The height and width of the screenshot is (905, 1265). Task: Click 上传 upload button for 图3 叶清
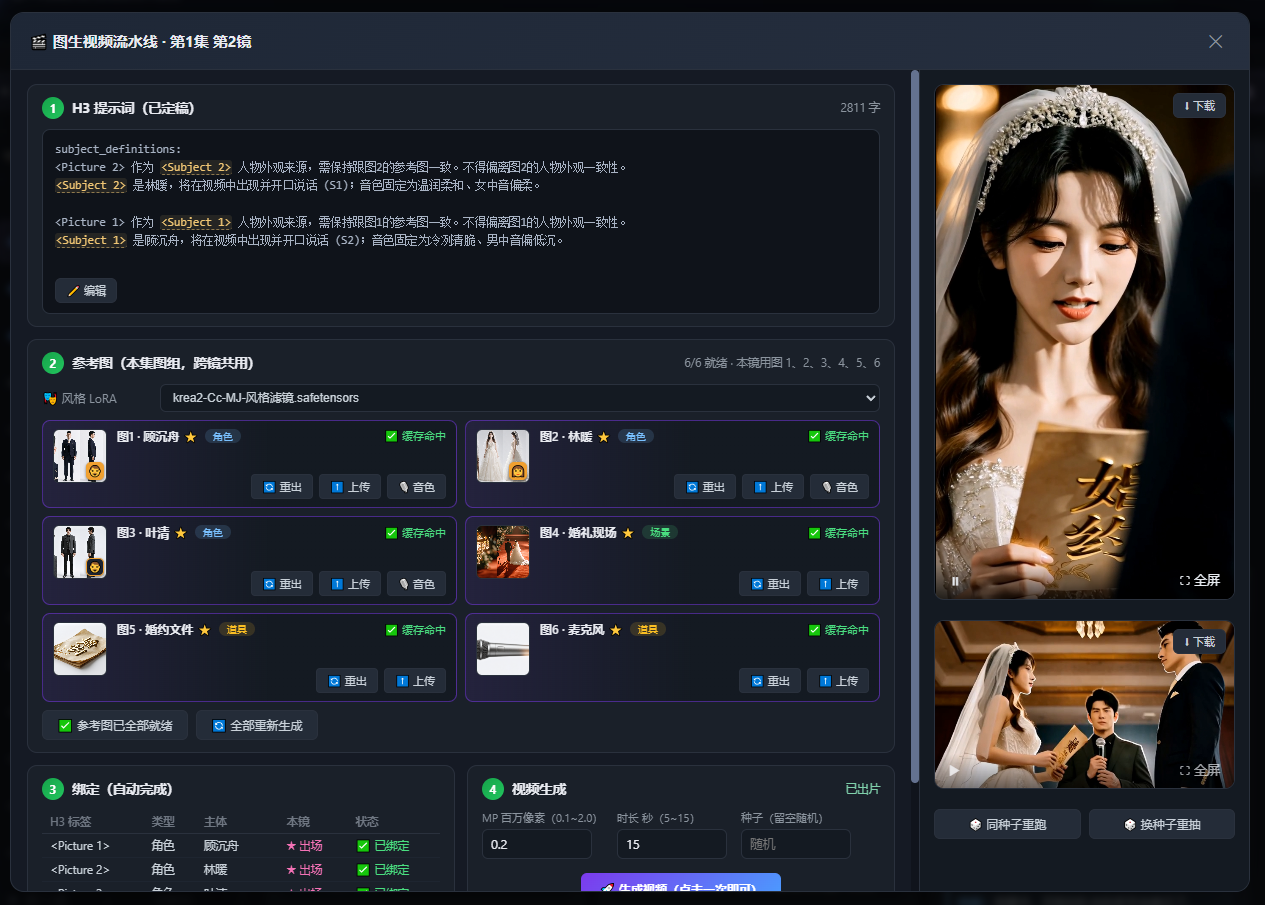(350, 584)
